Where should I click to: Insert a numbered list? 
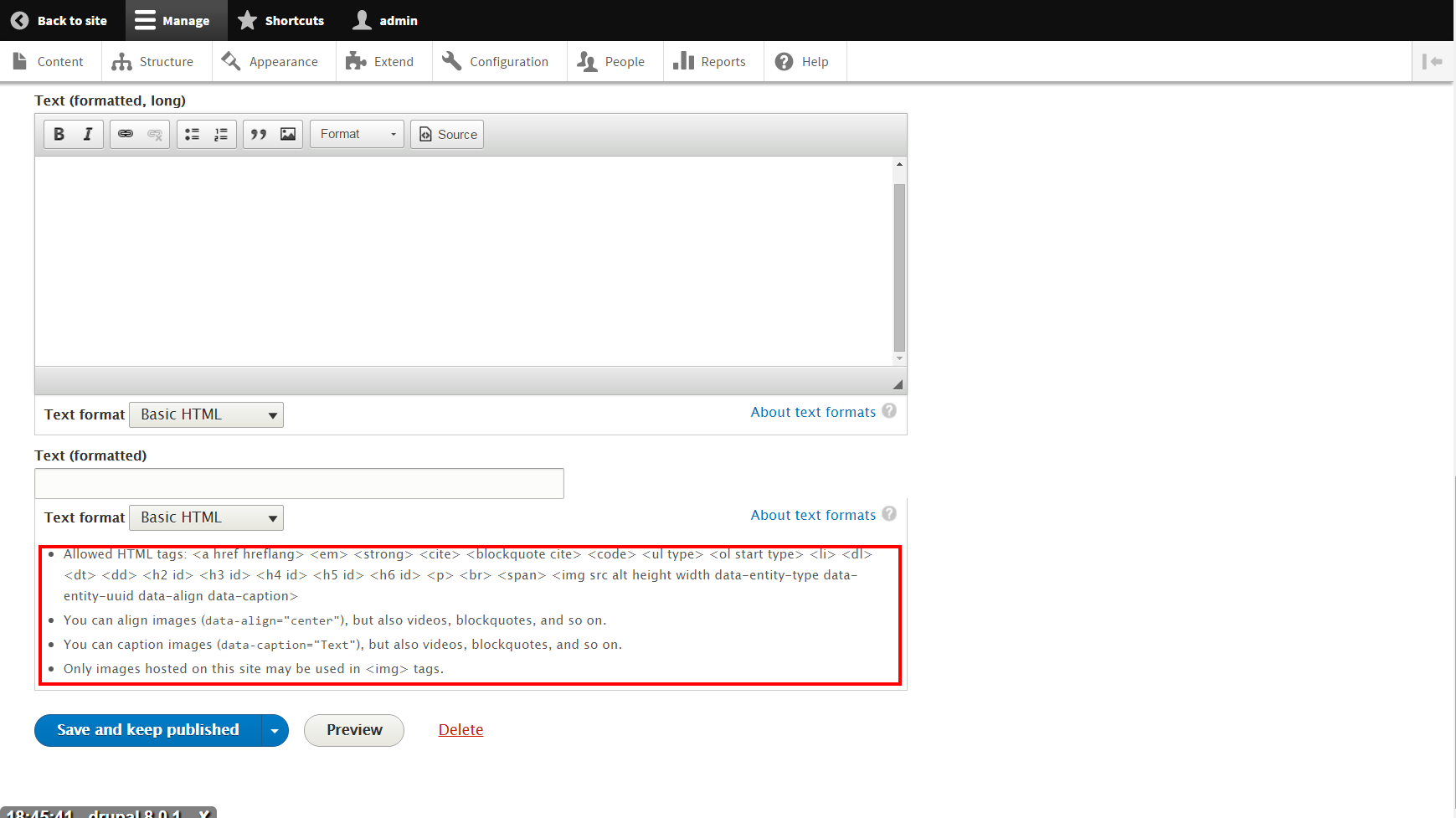click(220, 134)
